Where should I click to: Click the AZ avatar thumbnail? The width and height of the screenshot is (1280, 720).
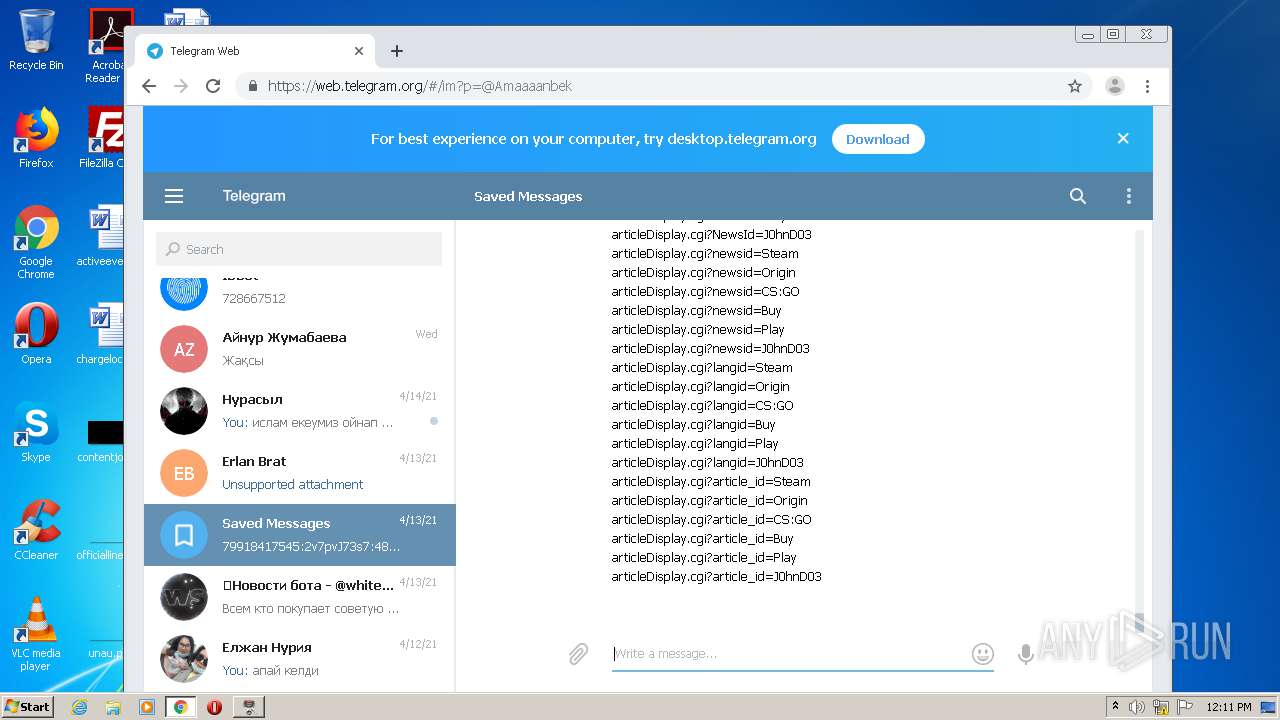coord(184,349)
